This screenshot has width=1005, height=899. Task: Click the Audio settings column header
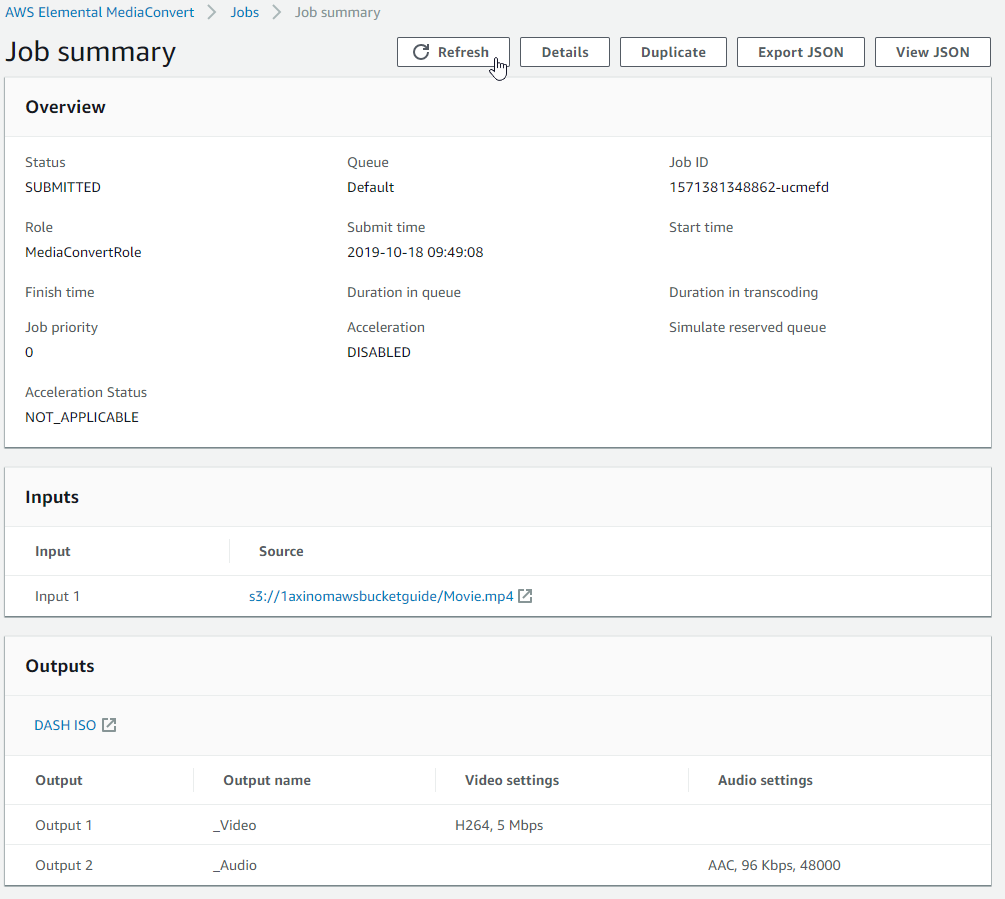pyautogui.click(x=765, y=780)
